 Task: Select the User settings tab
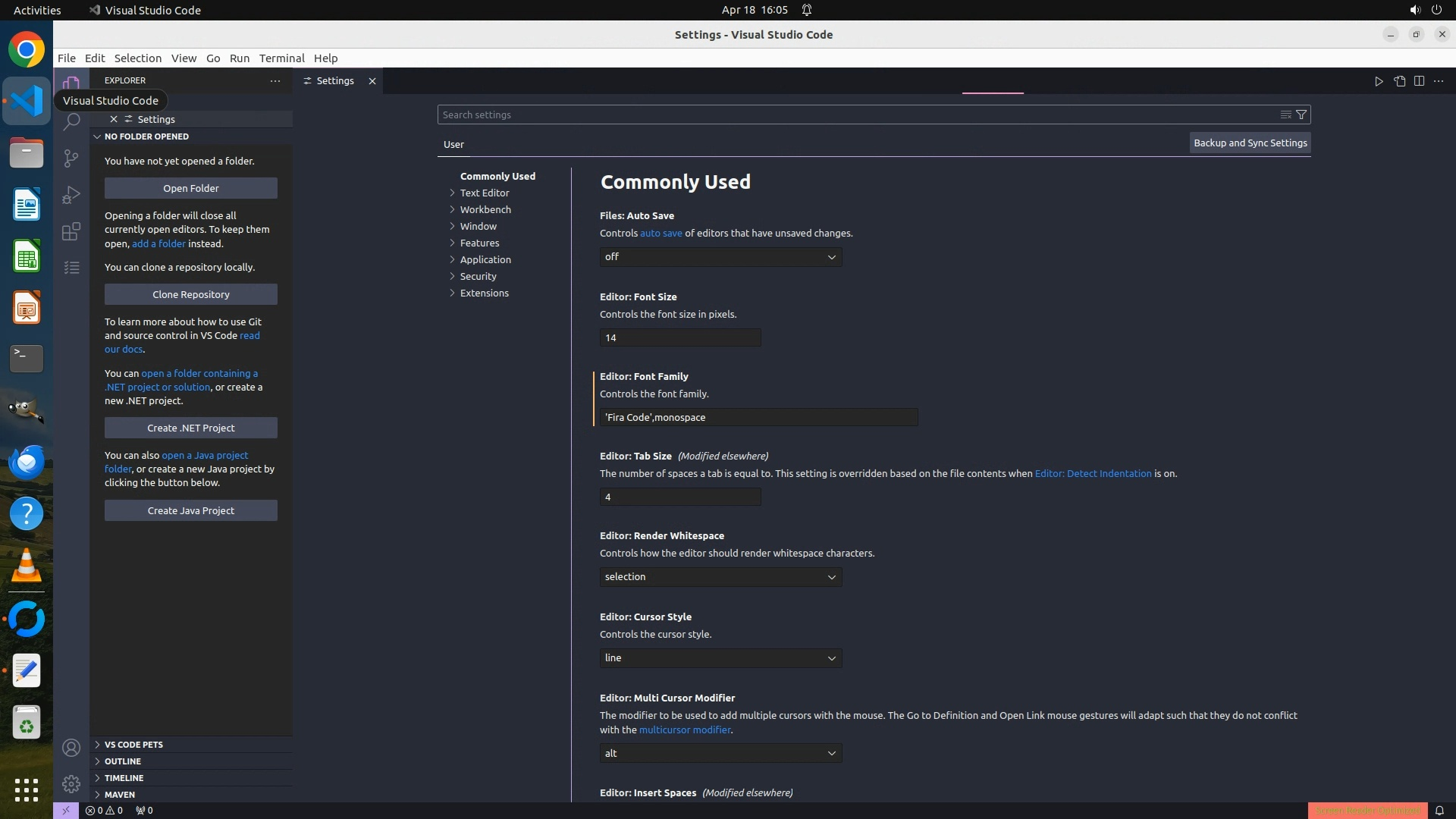click(x=453, y=144)
